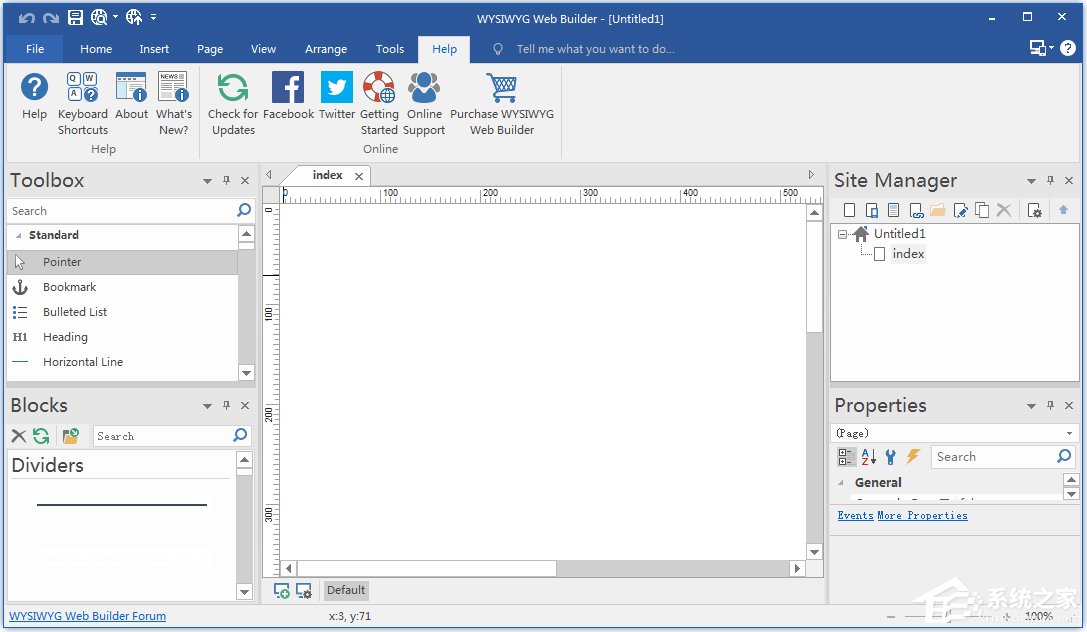
Task: Click the Check for Updates icon
Action: click(233, 89)
